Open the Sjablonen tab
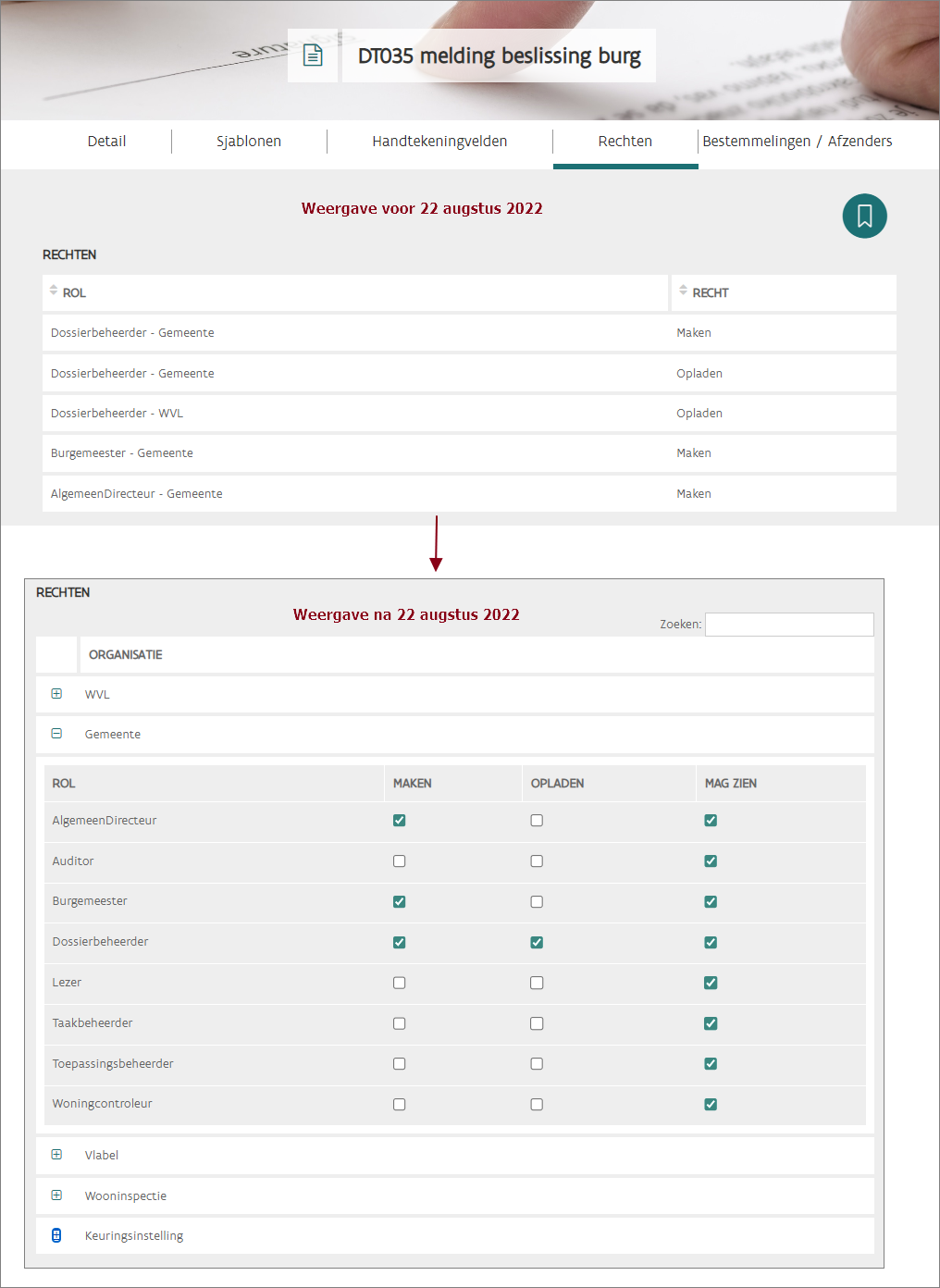Screen dimensions: 940x1288 click(x=249, y=142)
